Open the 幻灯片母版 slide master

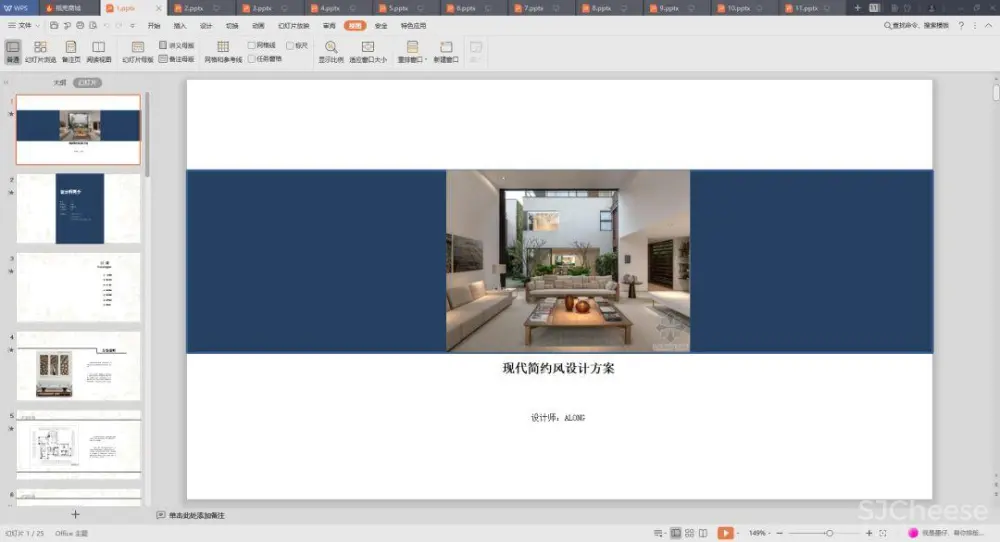[x=138, y=51]
